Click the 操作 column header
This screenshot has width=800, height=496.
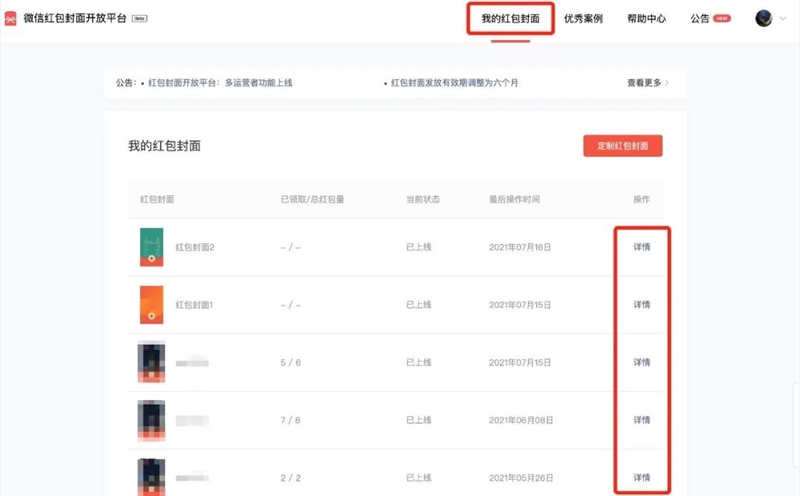click(x=641, y=200)
